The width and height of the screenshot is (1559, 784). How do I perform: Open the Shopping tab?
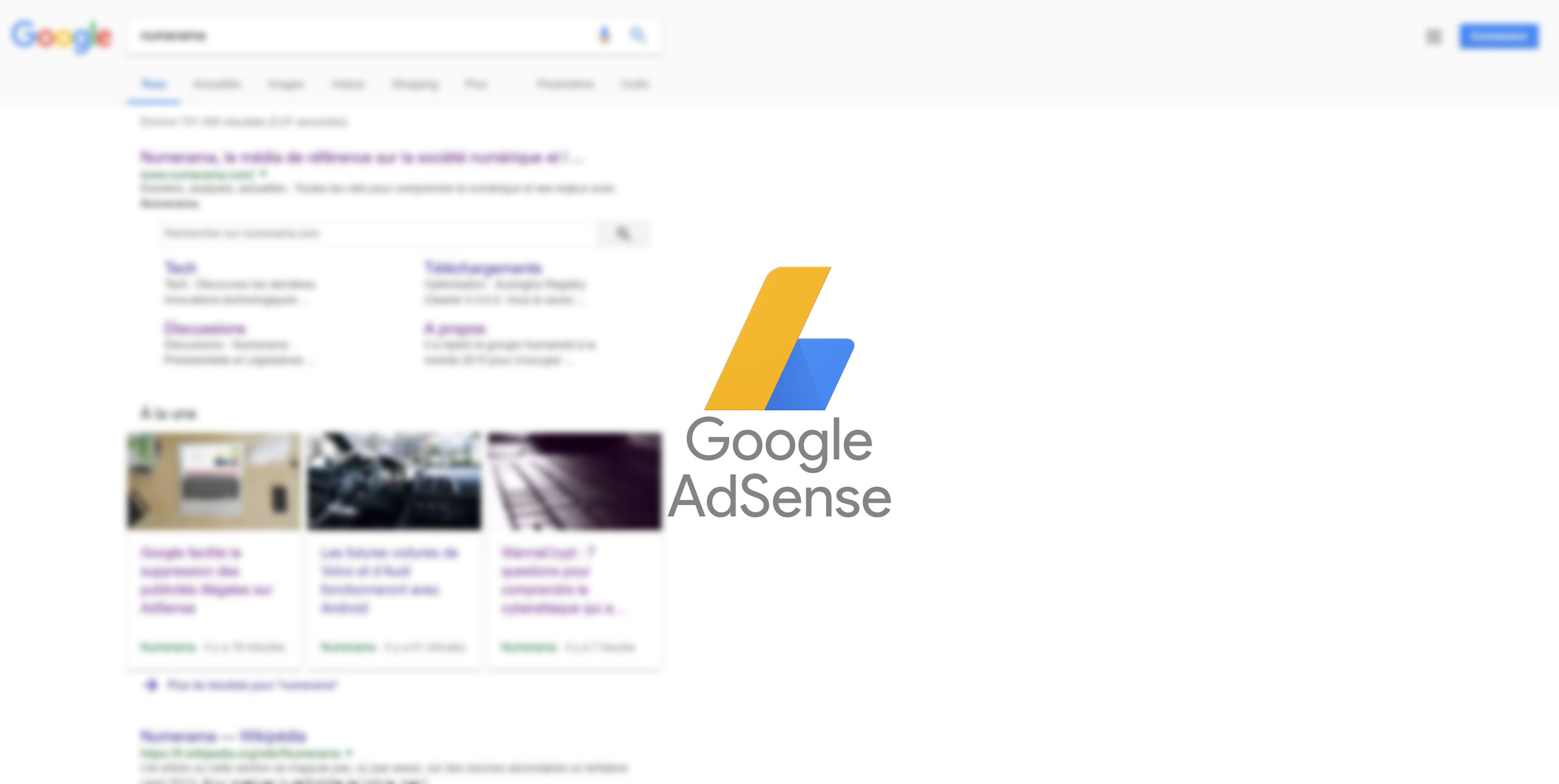(415, 84)
